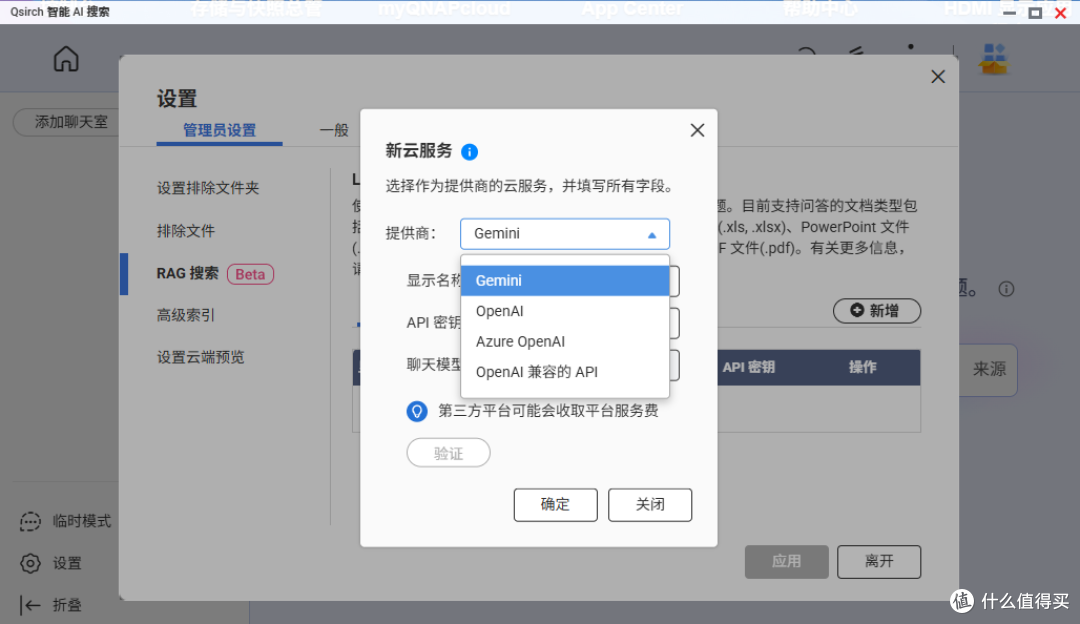Click the 新增 button with plus icon

click(x=877, y=311)
